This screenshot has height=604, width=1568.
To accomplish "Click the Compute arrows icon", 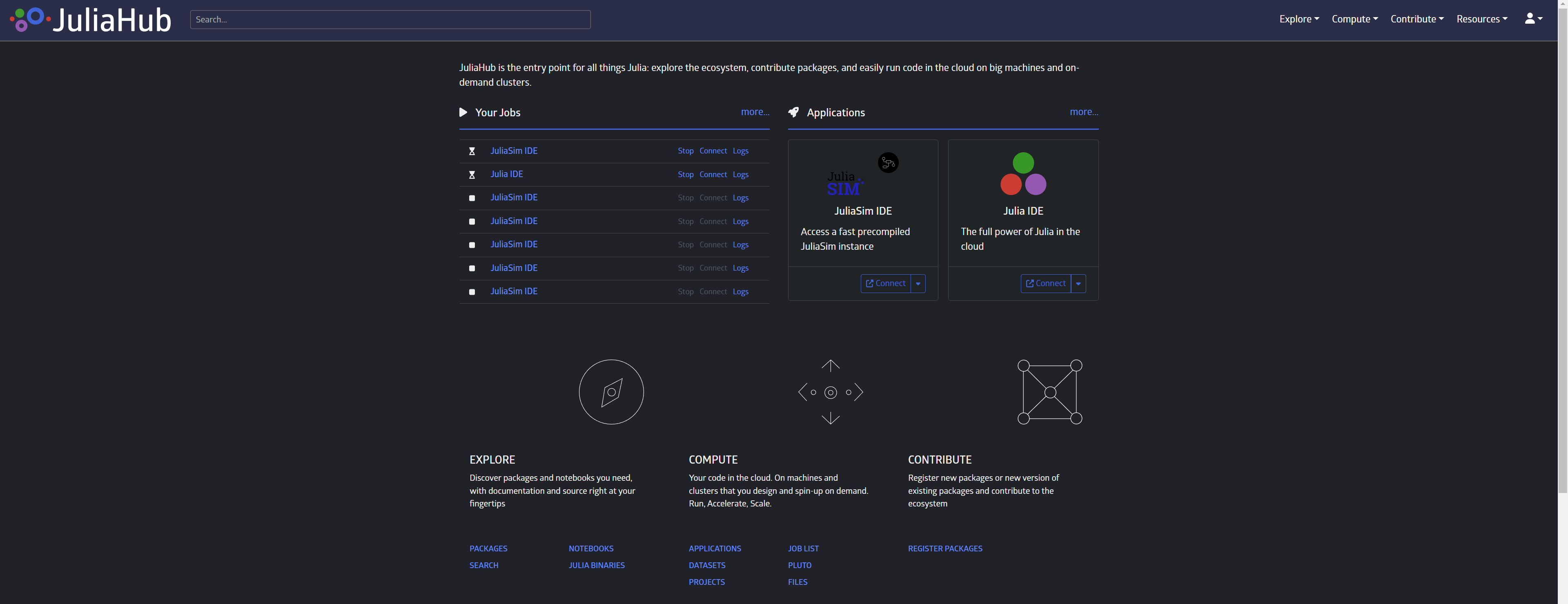I will [x=830, y=392].
